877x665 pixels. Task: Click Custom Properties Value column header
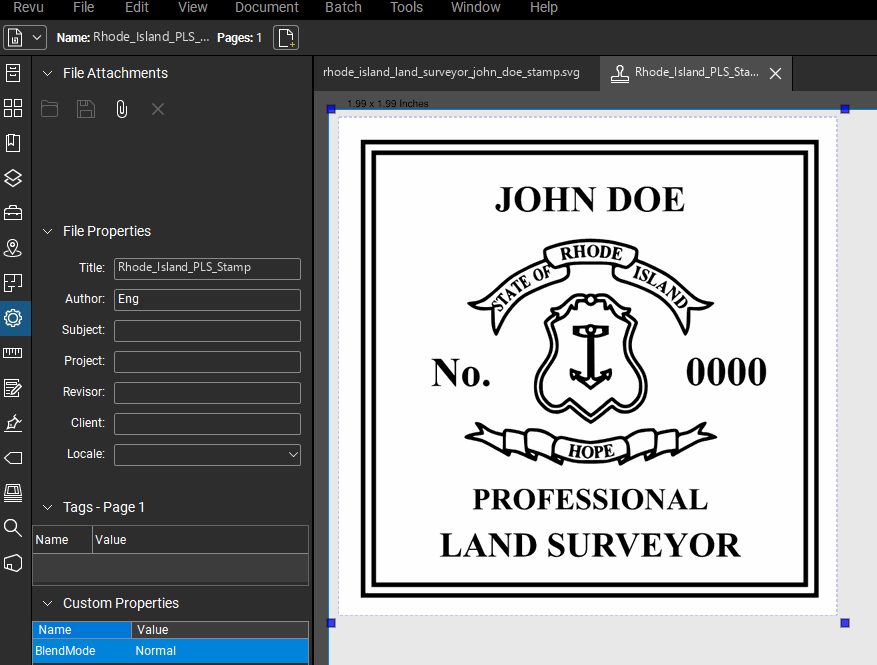pyautogui.click(x=220, y=630)
